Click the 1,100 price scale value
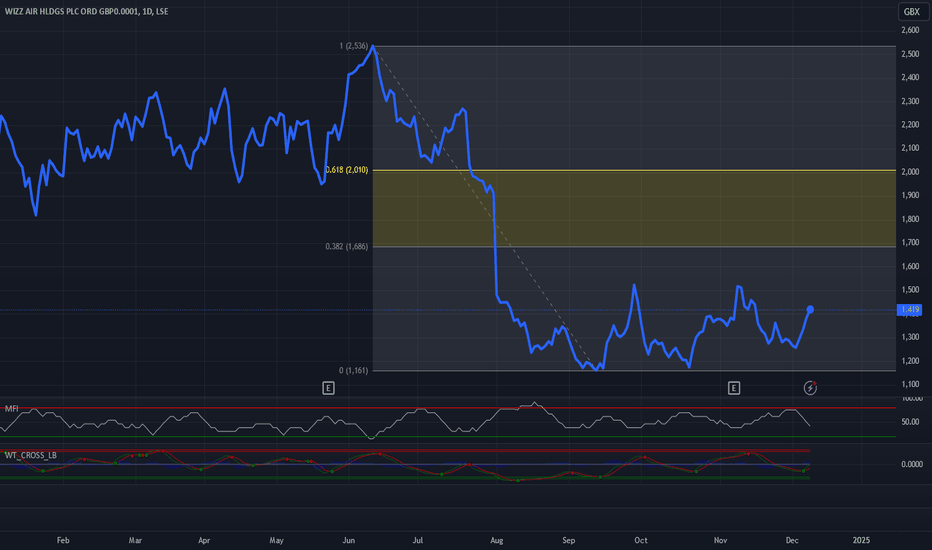The width and height of the screenshot is (932, 550). [x=910, y=384]
